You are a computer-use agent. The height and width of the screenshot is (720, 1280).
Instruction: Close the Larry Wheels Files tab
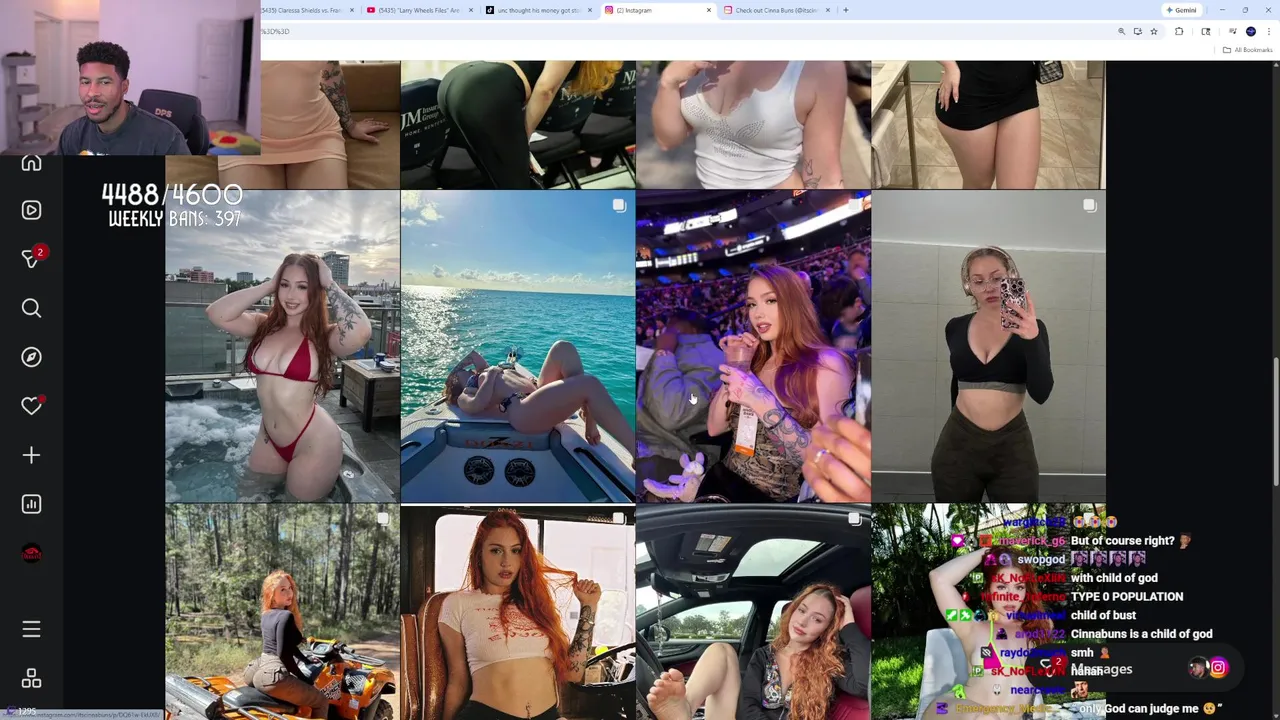[471, 10]
